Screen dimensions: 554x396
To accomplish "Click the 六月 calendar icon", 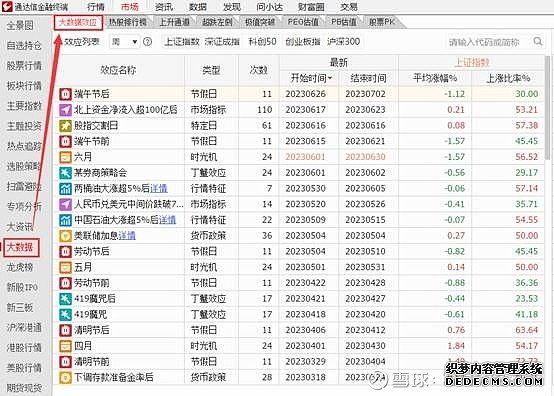I will click(65, 157).
